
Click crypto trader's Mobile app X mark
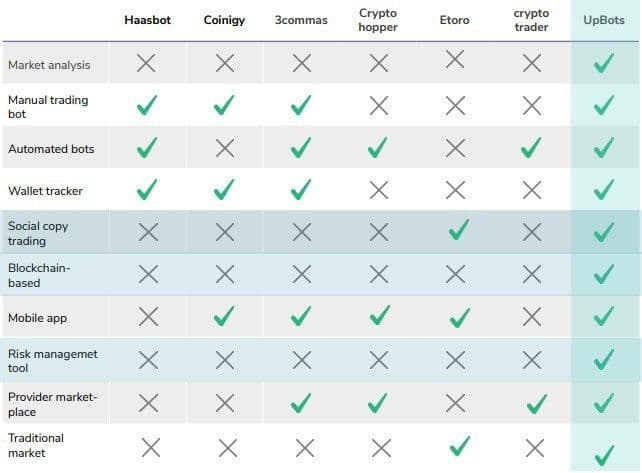pyautogui.click(x=533, y=317)
